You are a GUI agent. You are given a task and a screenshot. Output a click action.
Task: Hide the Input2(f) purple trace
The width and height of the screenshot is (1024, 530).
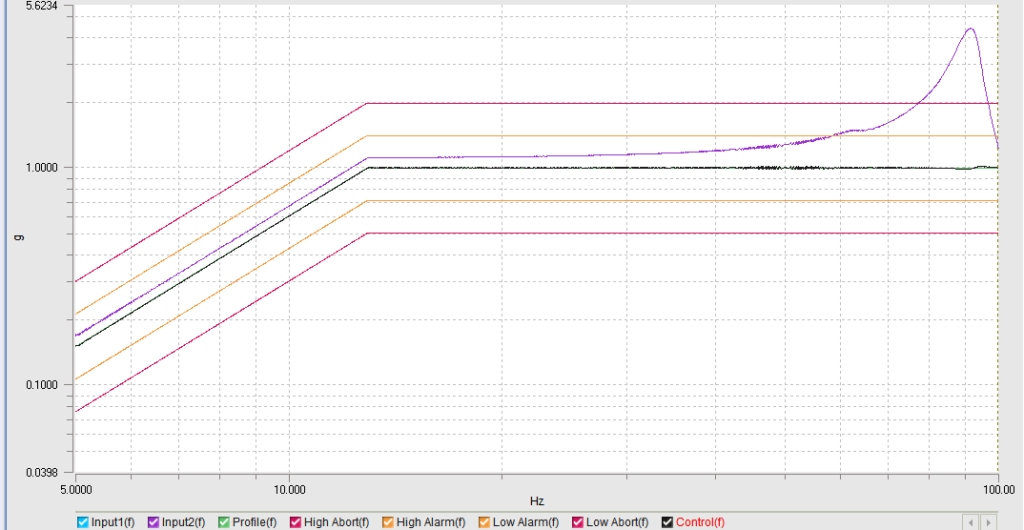point(154,522)
